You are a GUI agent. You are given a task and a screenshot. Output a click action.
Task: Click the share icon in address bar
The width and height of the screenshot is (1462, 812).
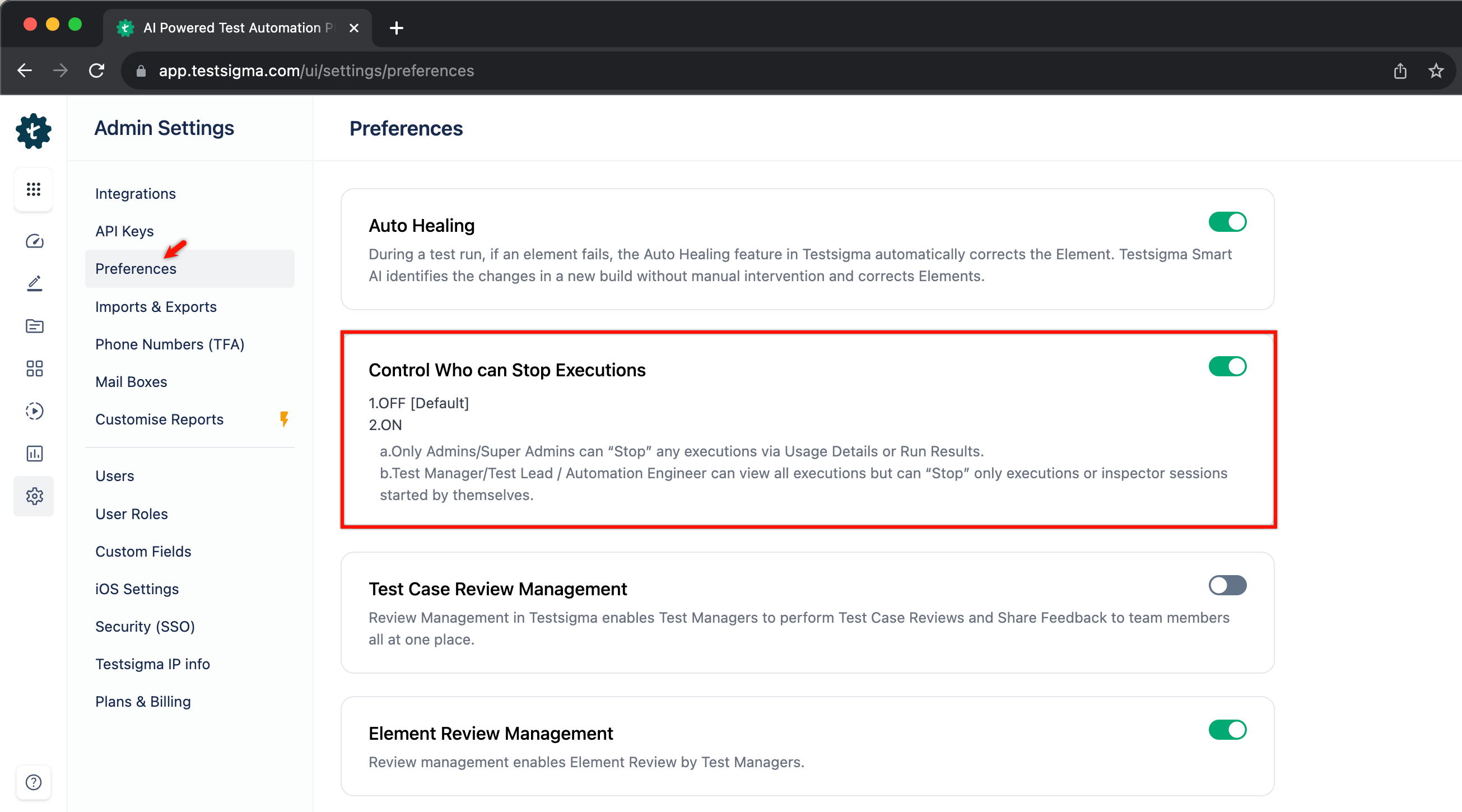[1400, 71]
